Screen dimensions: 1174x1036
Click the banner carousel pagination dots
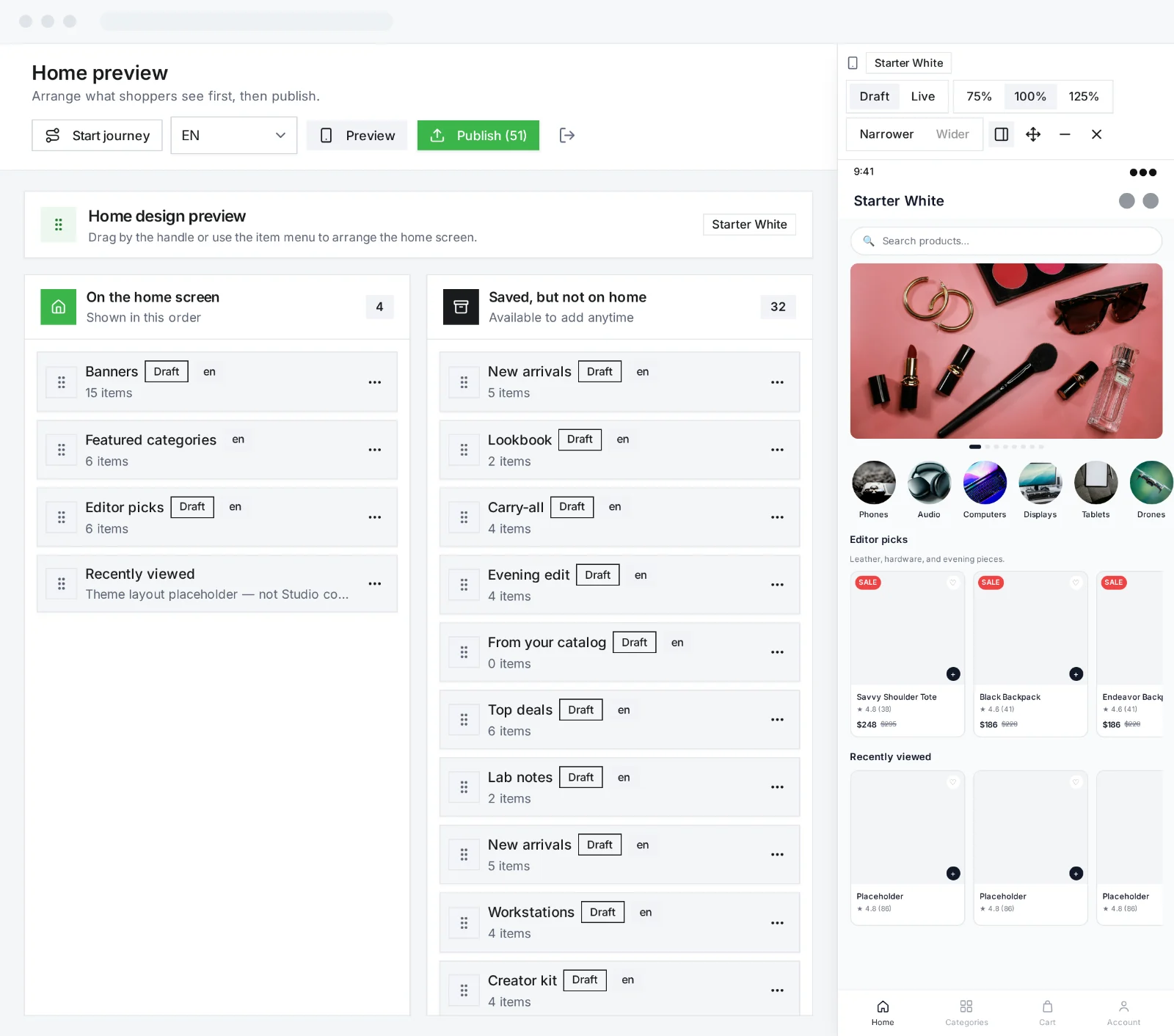[x=1006, y=447]
